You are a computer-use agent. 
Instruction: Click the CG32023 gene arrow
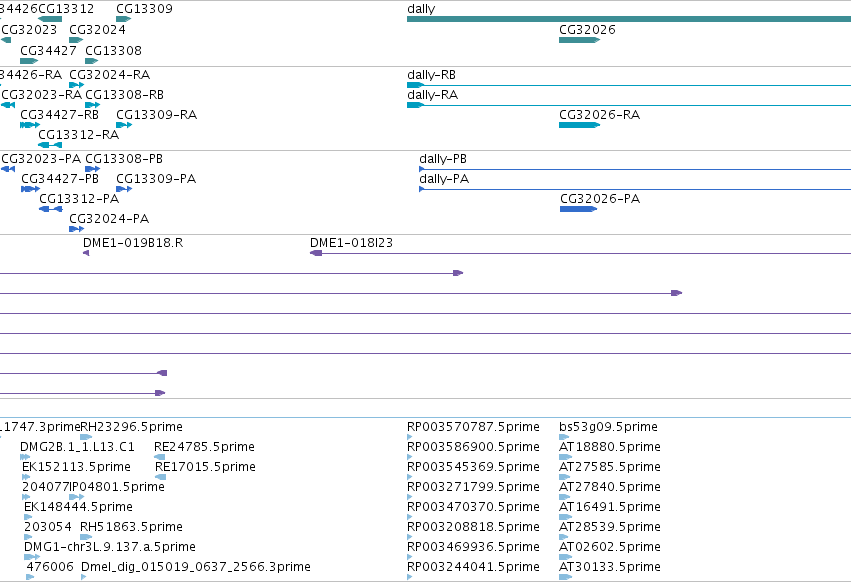[7, 40]
